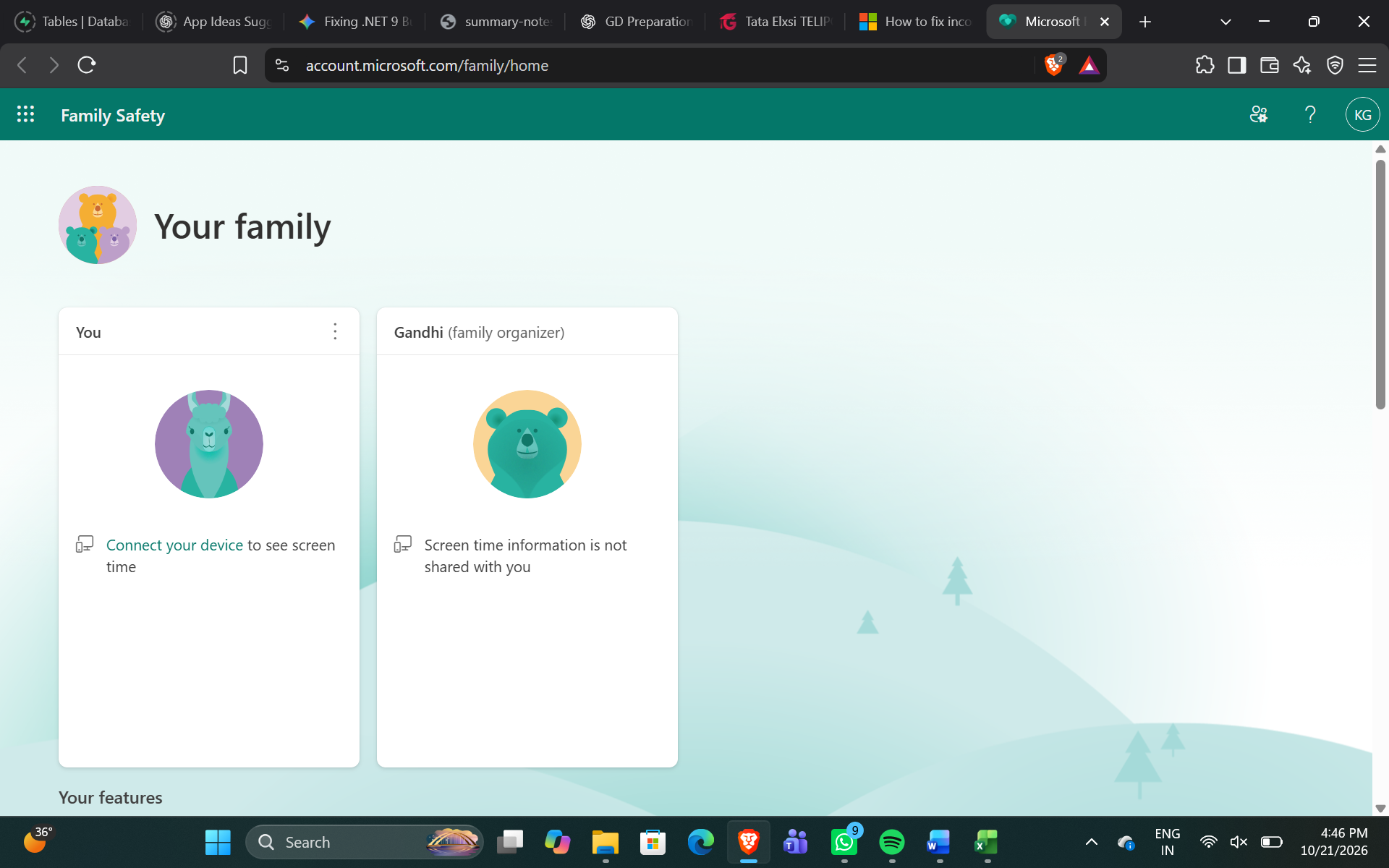The image size is (1389, 868).
Task: Open the Brave Wallet icon
Action: click(x=1270, y=65)
